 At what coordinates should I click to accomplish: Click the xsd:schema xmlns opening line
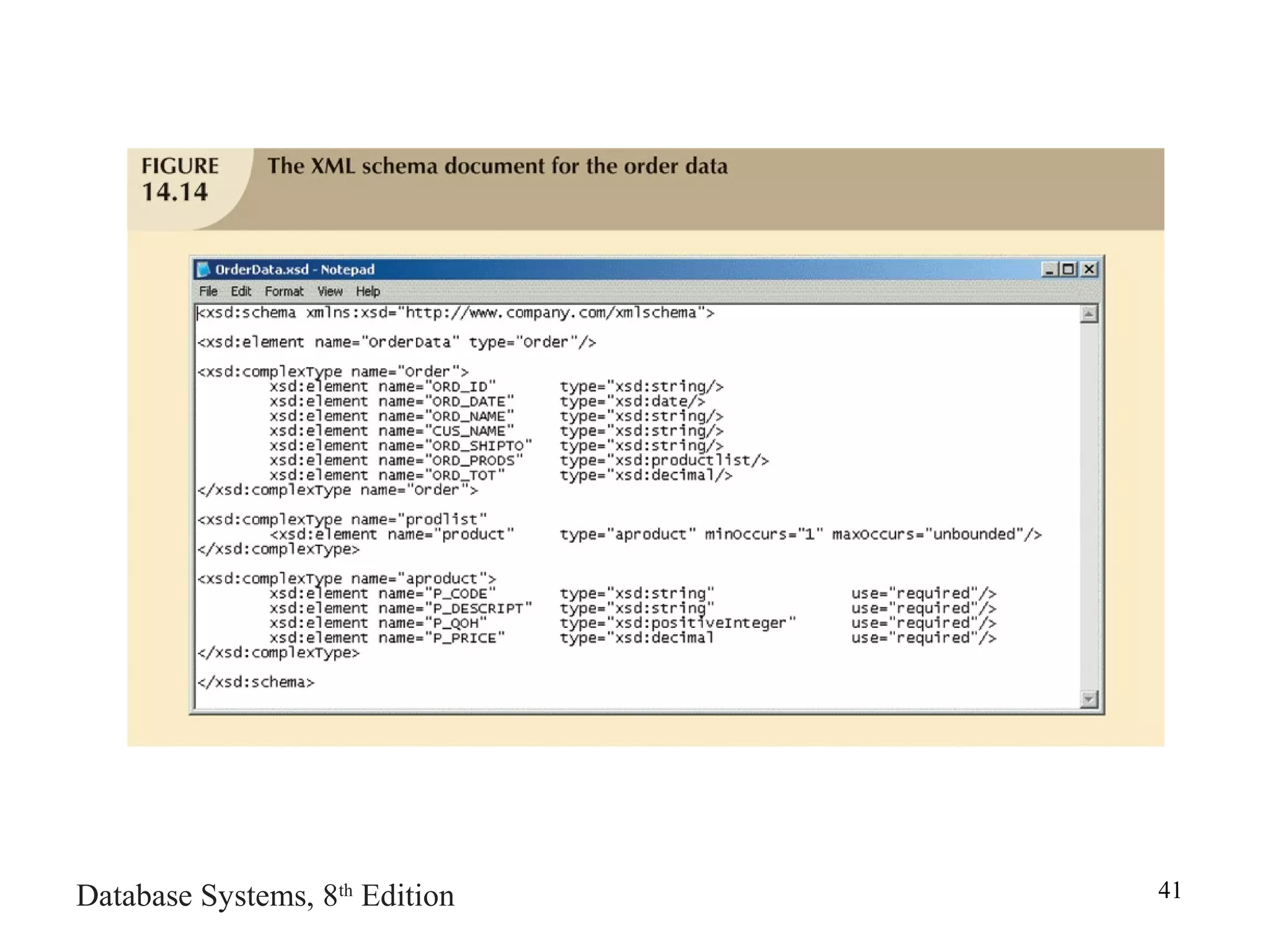456,313
